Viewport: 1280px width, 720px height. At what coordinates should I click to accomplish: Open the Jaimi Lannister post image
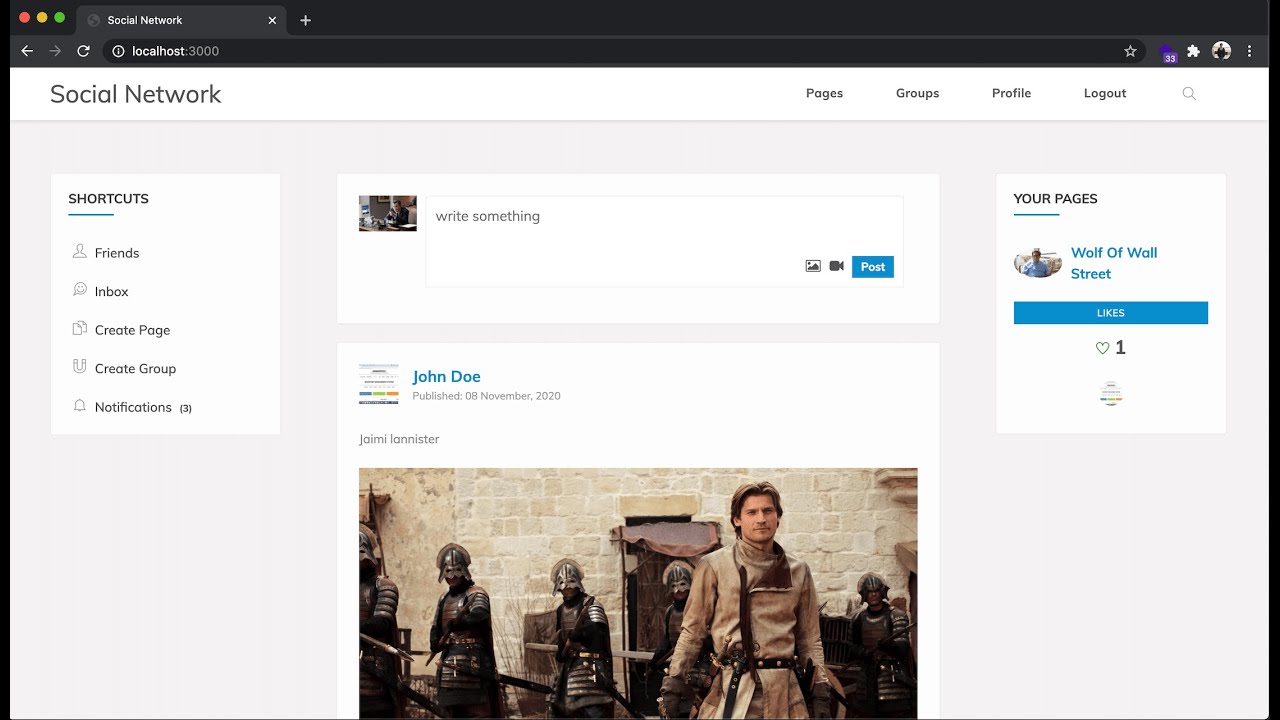638,594
